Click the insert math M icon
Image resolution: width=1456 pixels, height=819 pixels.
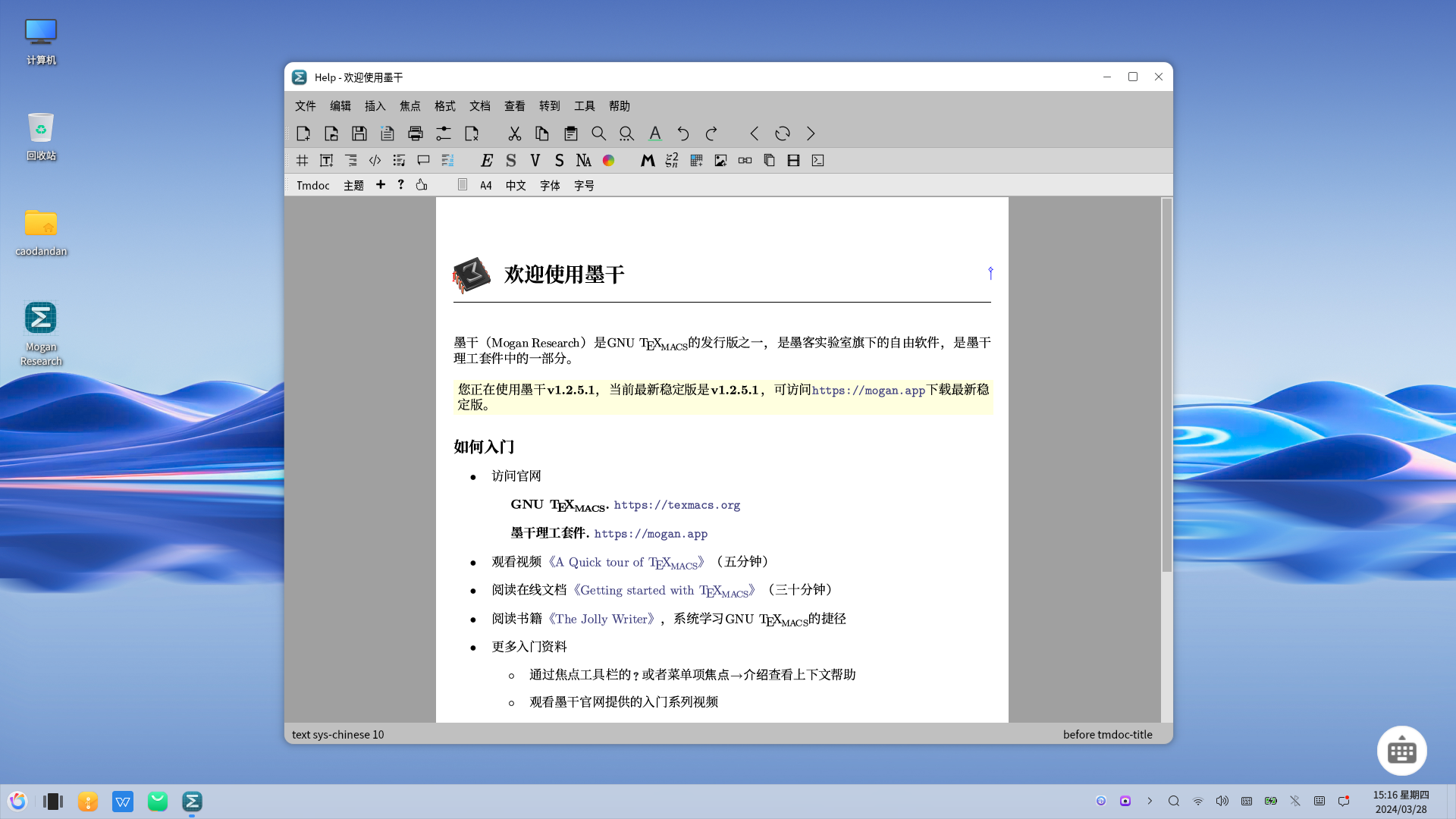[648, 160]
